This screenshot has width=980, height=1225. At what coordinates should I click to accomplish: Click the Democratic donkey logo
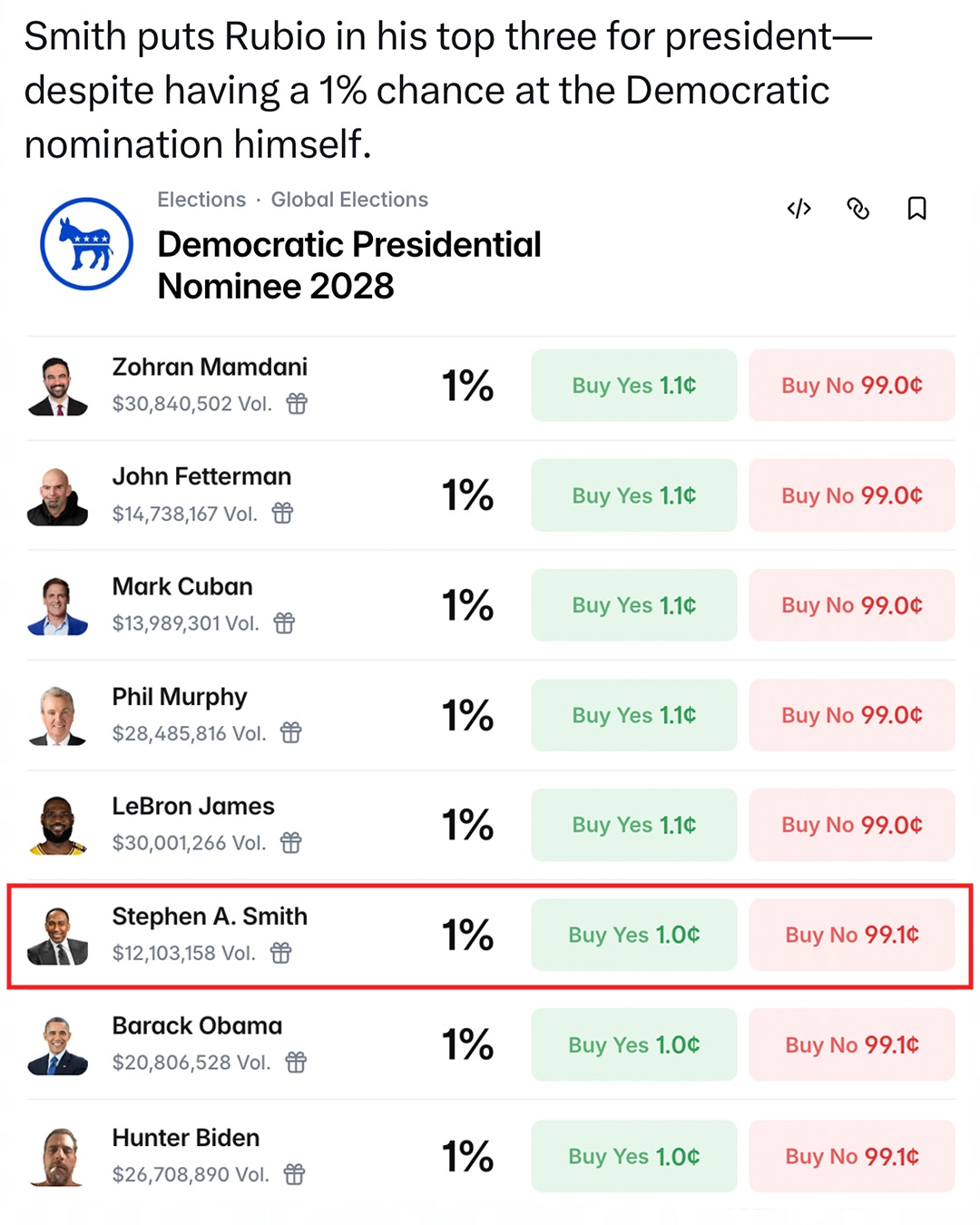coord(86,244)
